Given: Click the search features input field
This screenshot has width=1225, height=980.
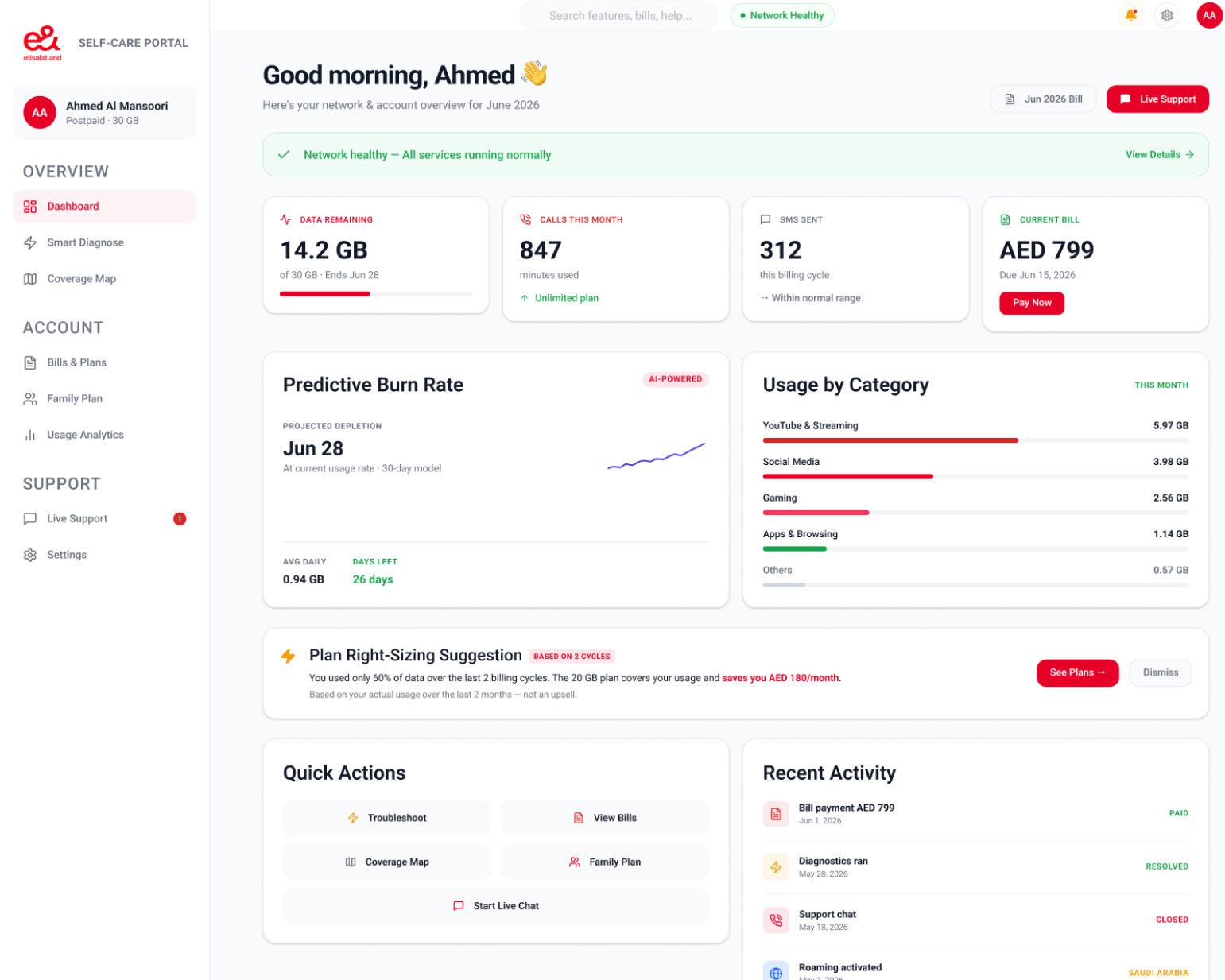Looking at the screenshot, I should coord(618,16).
